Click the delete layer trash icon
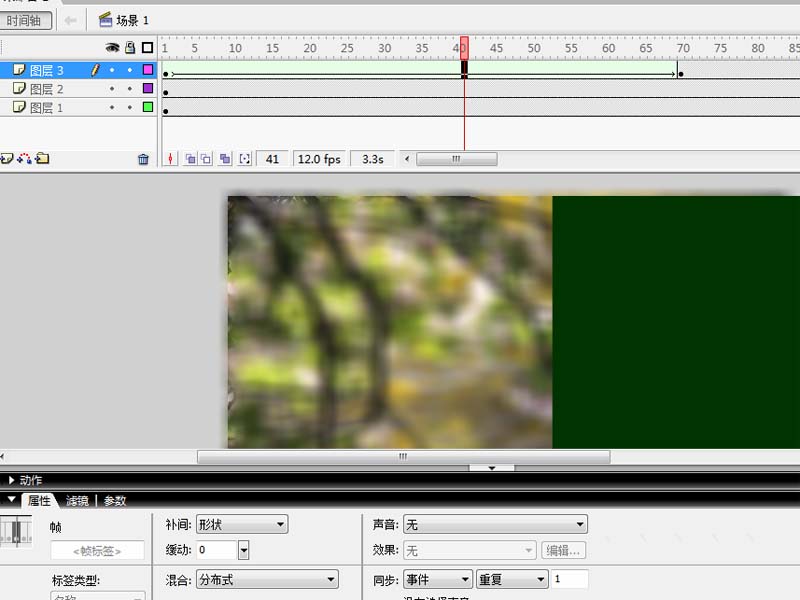Screen dimensions: 800x600 [143, 159]
